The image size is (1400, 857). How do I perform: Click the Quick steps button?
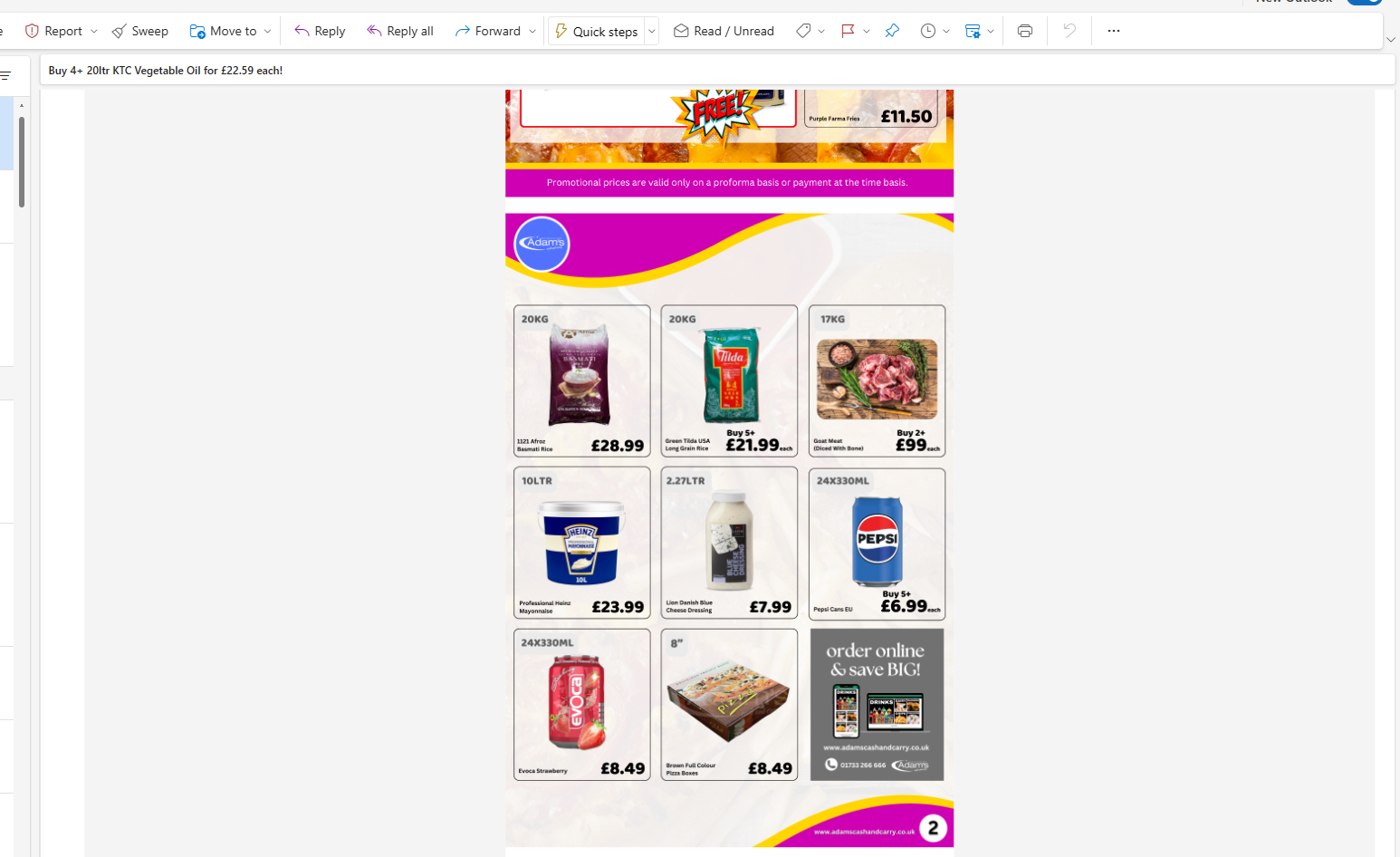[597, 31]
